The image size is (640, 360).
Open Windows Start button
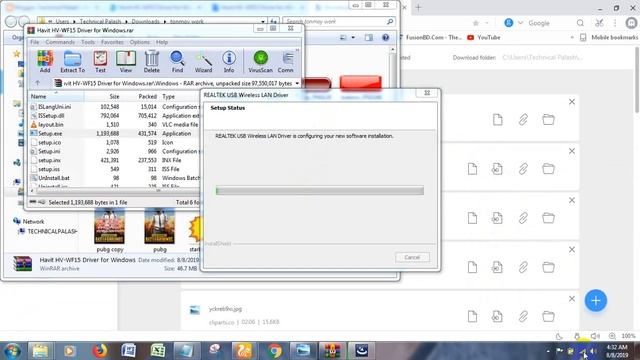(12, 351)
